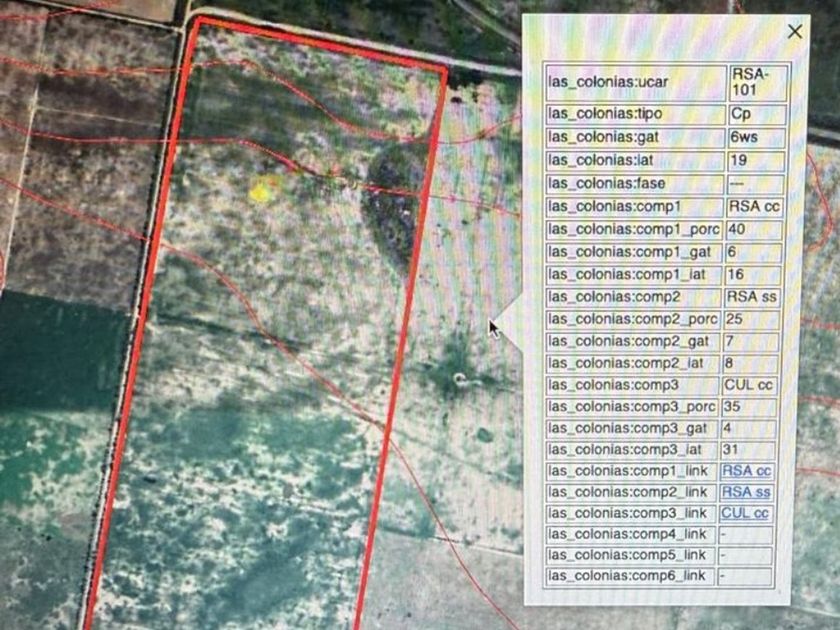The image size is (840, 630).
Task: Select the comp1 value RSA cc
Action: tap(754, 206)
